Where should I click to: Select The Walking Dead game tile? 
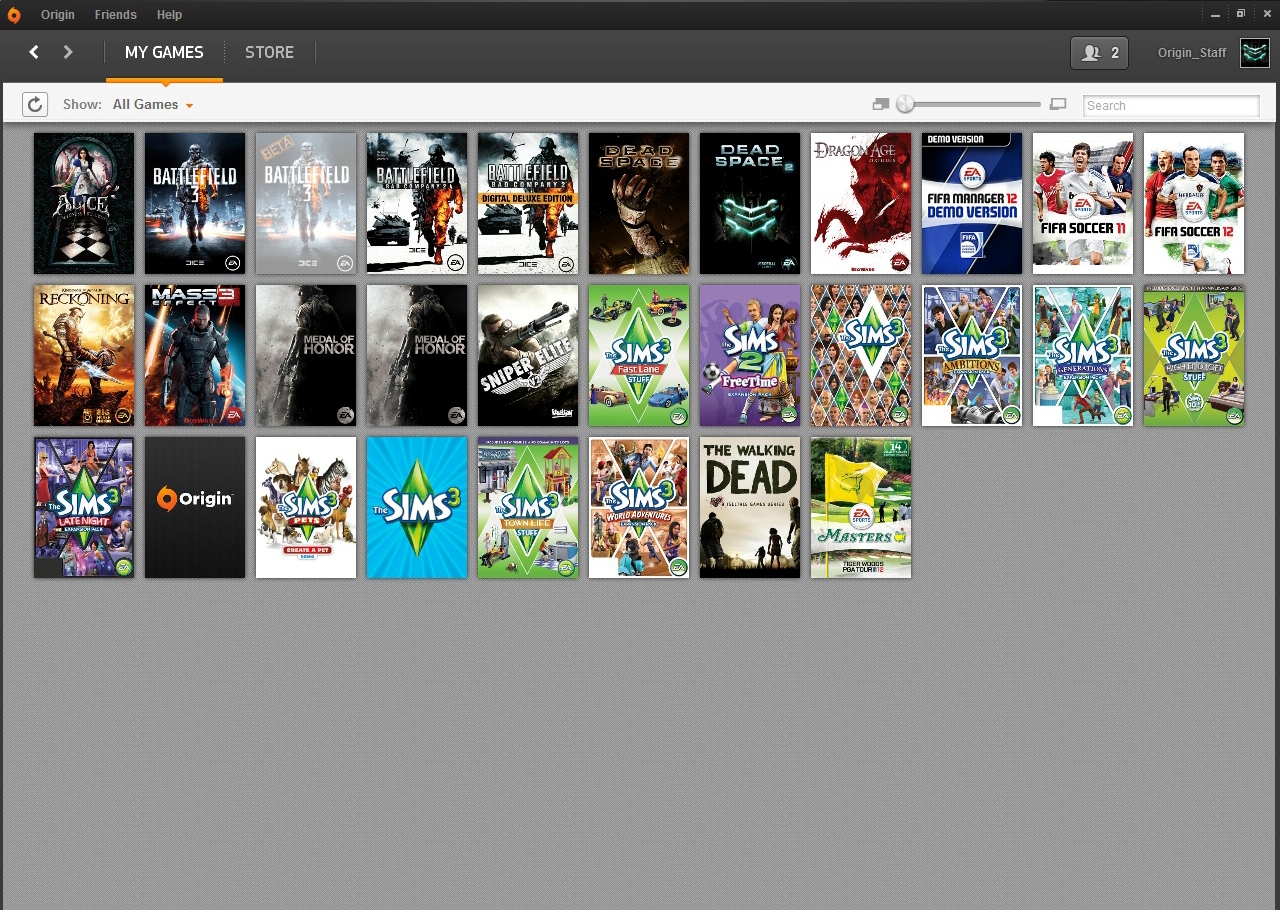pos(750,507)
